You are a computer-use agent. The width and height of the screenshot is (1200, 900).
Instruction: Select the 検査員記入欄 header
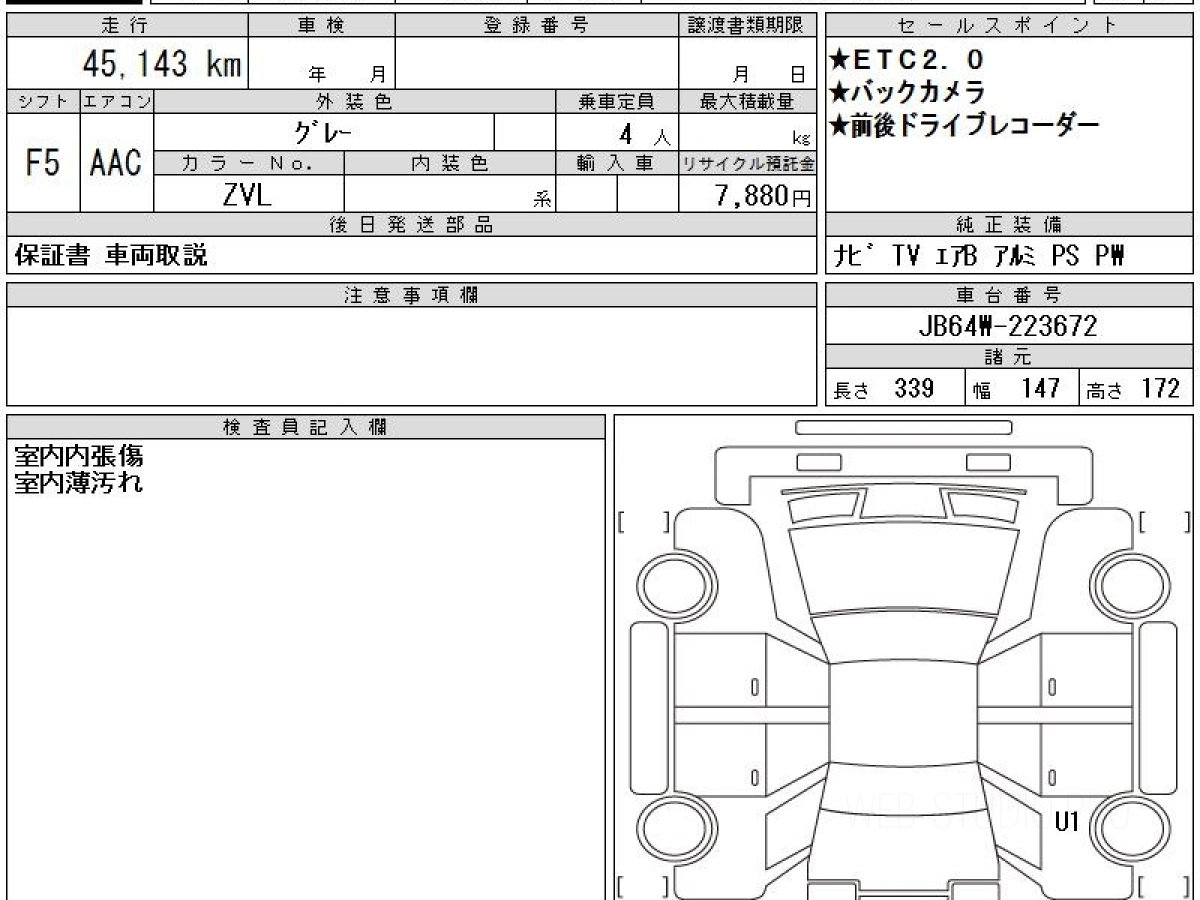click(306, 426)
